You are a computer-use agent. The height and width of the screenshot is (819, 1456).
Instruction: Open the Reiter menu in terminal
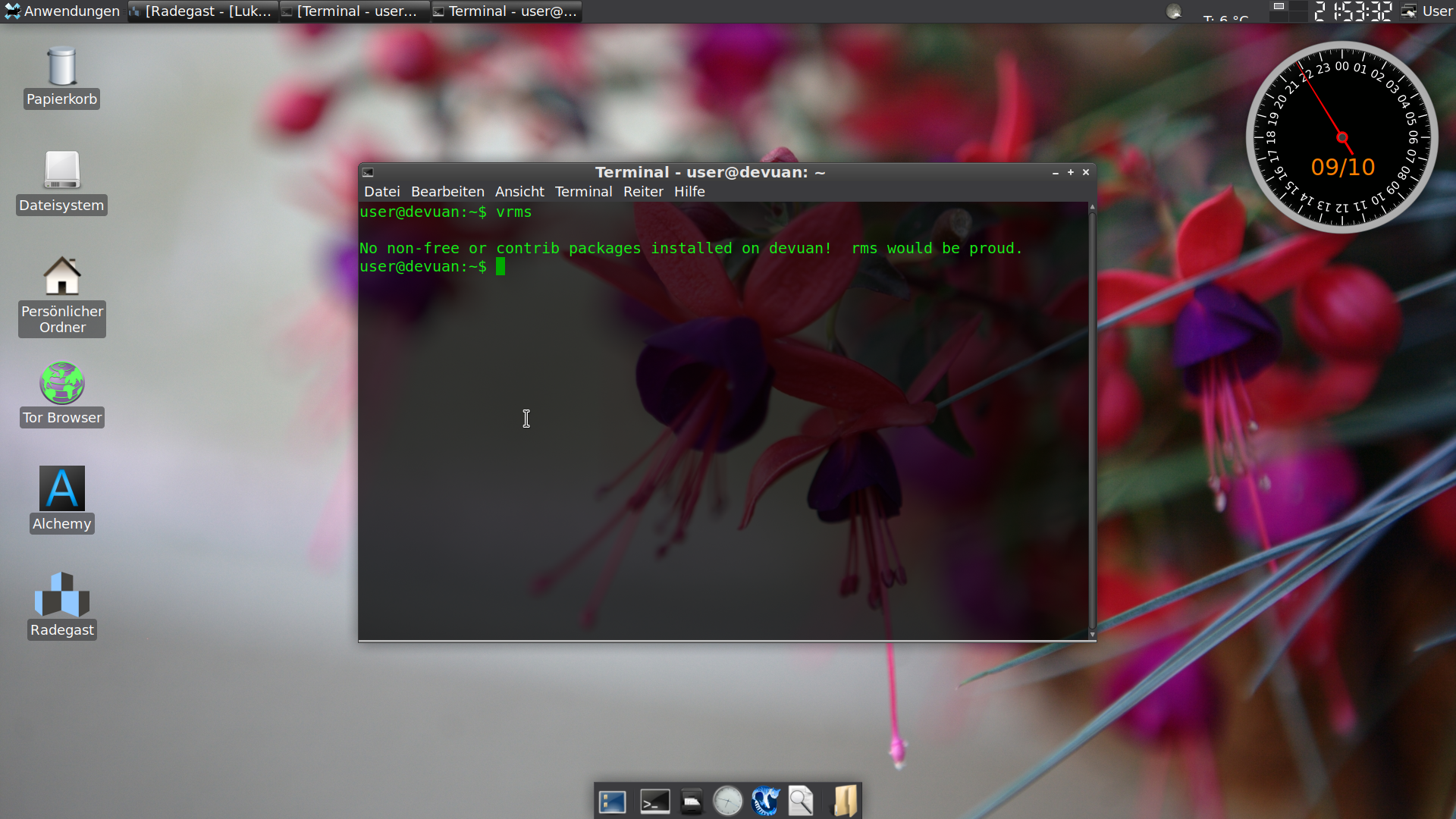[643, 192]
